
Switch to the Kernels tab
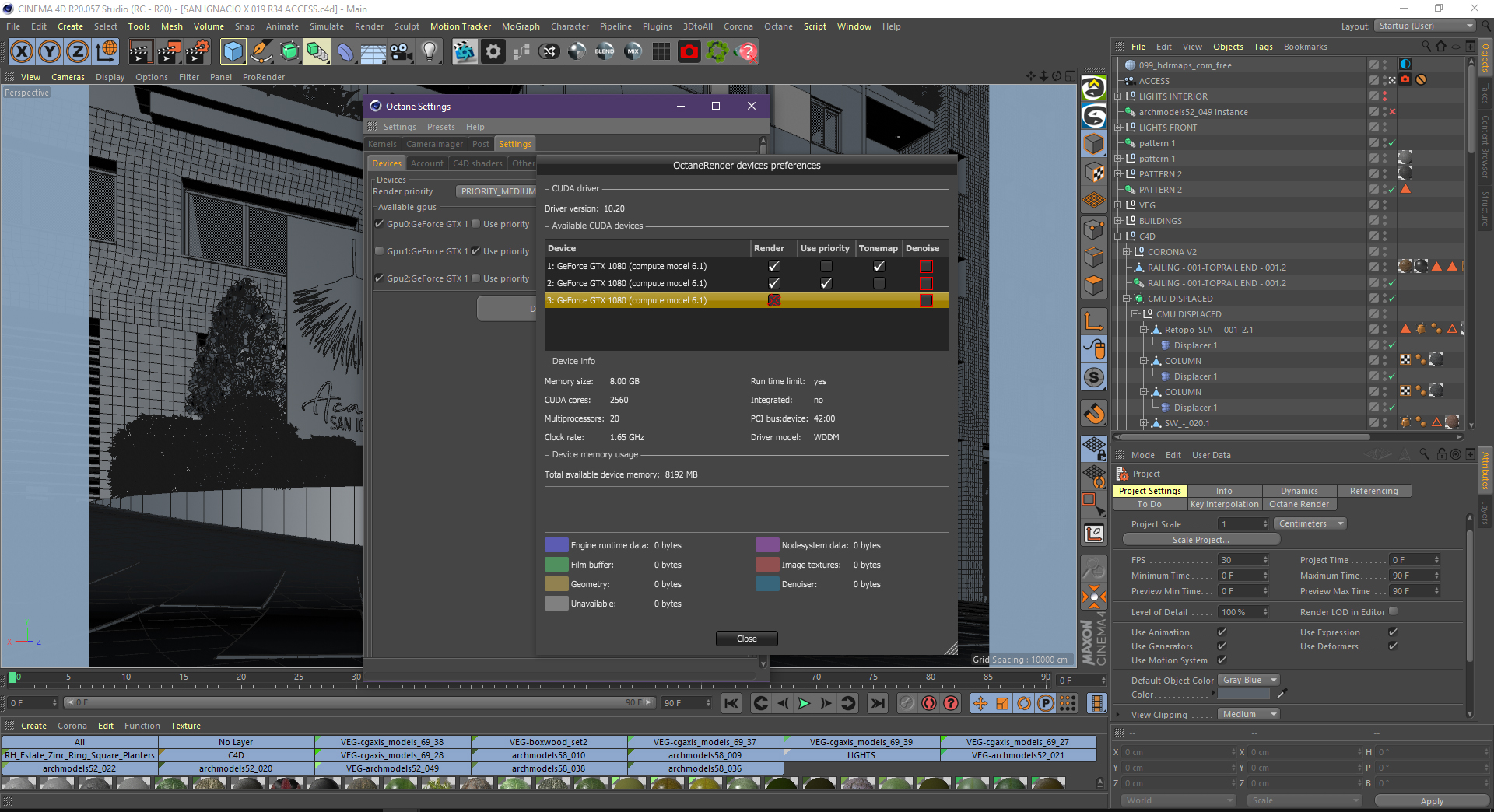tap(382, 144)
